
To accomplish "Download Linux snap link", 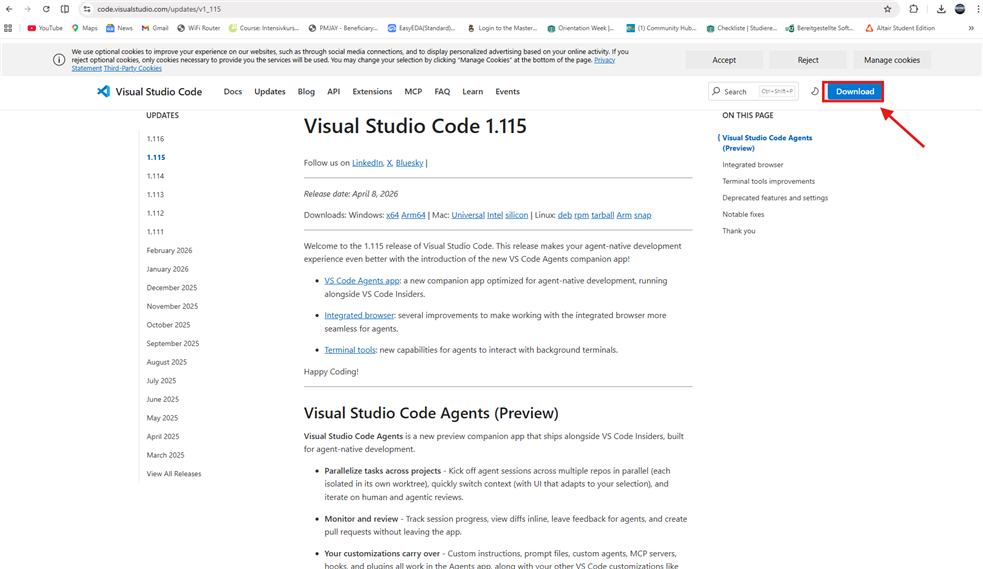I will tap(643, 215).
